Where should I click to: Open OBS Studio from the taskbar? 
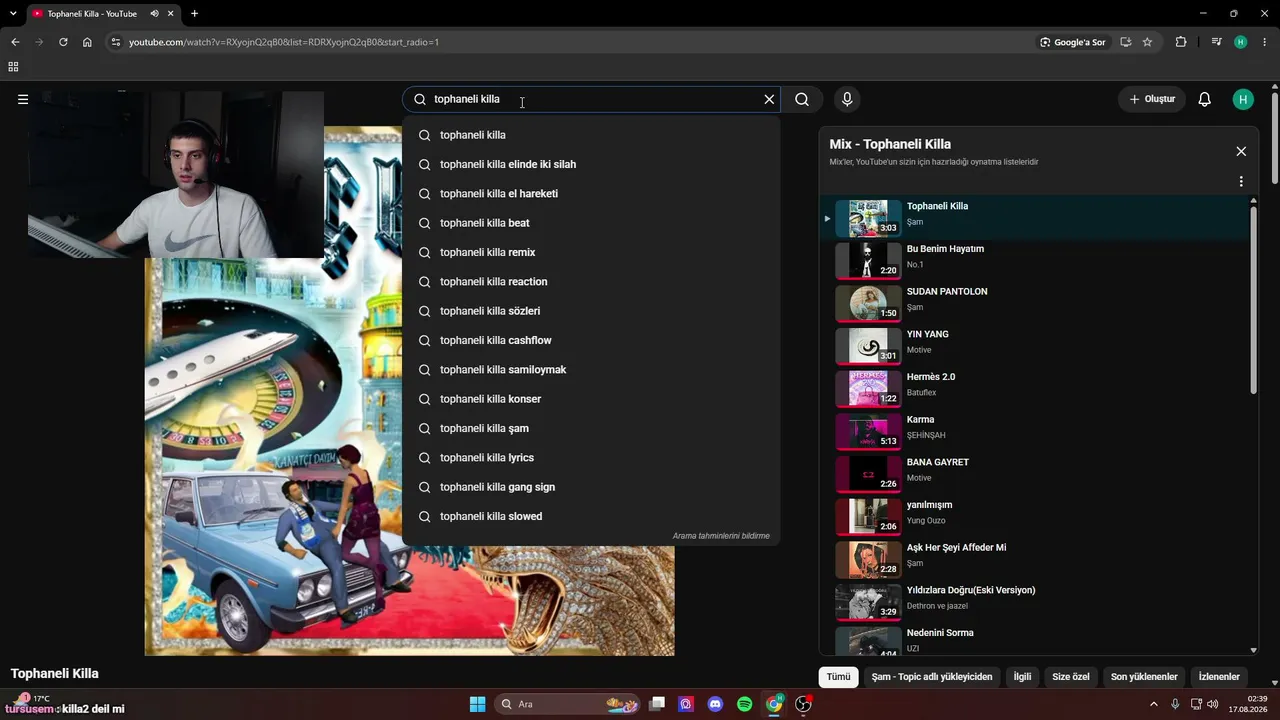tap(803, 704)
